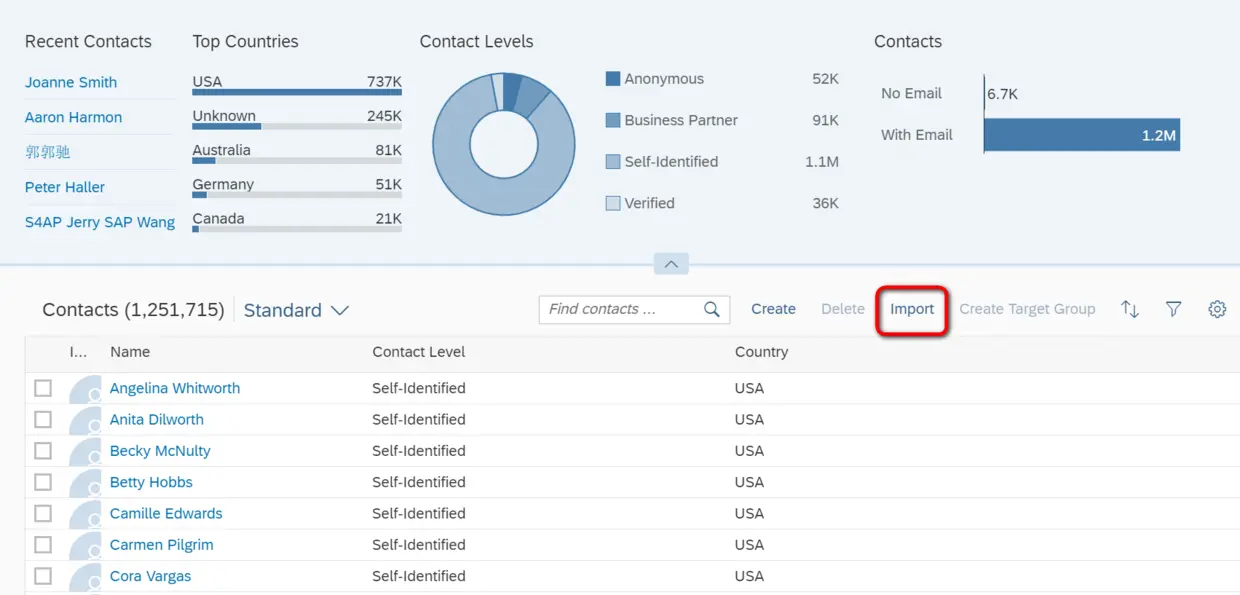The image size is (1240, 595).
Task: Open recent contact Joanne Smith
Action: pos(71,82)
